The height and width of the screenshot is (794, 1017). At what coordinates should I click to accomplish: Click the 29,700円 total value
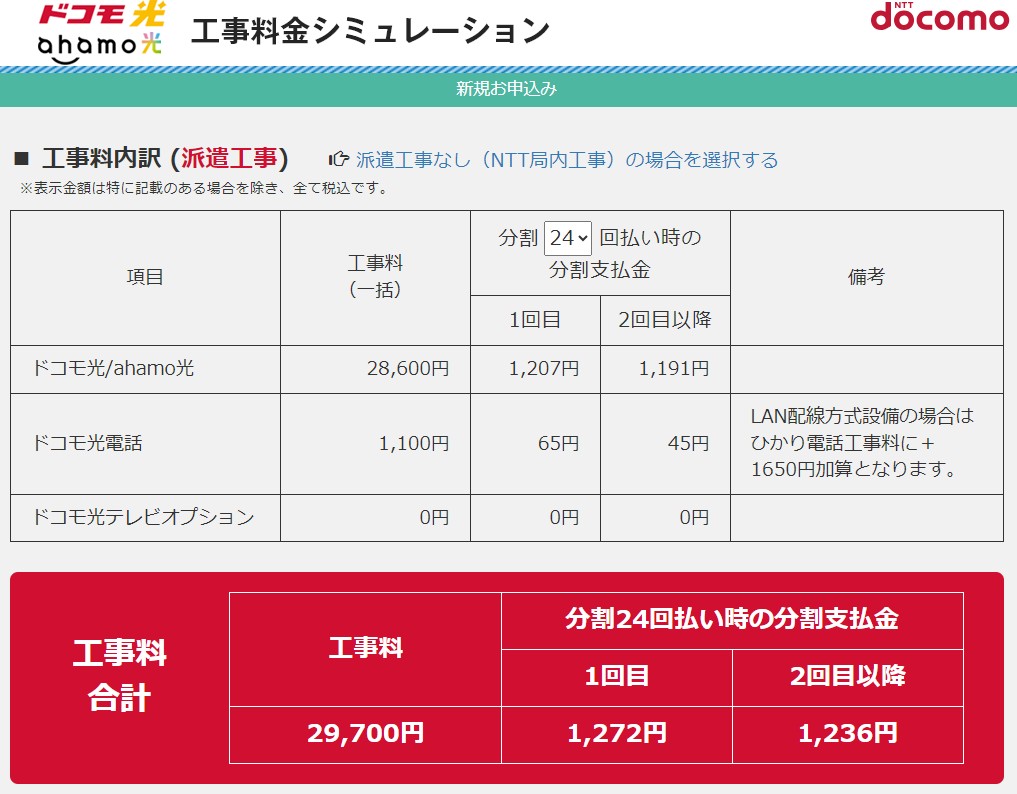click(365, 733)
